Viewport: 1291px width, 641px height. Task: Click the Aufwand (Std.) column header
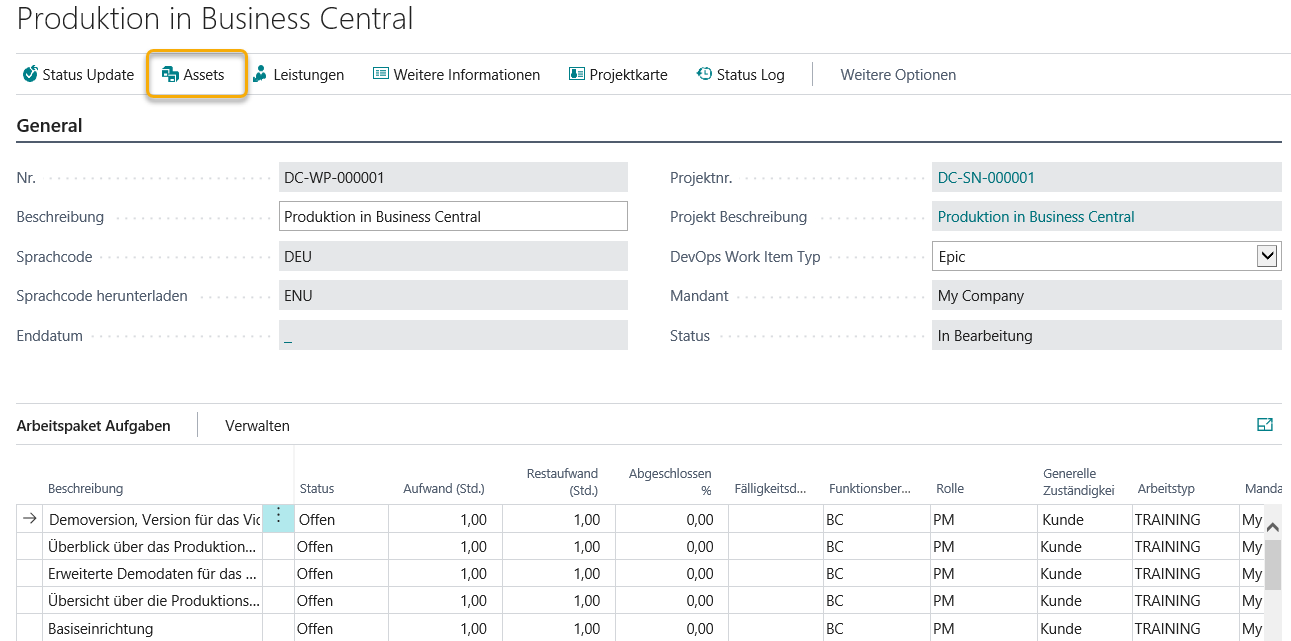pyautogui.click(x=443, y=489)
